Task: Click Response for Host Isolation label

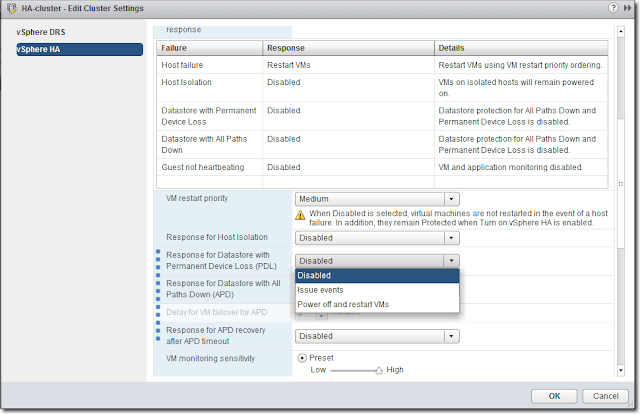Action: [x=217, y=237]
